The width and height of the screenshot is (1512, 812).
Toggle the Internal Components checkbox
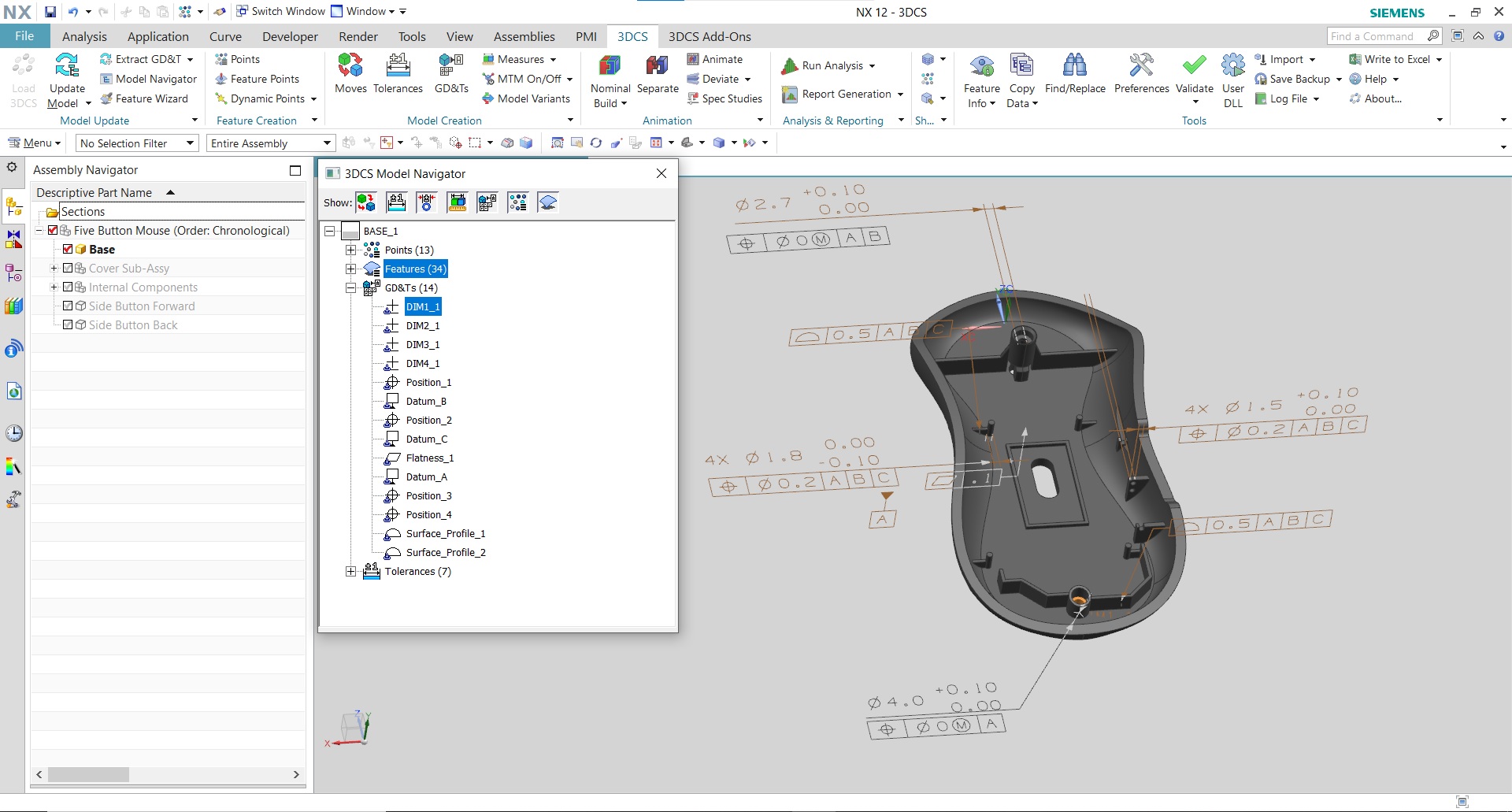67,287
